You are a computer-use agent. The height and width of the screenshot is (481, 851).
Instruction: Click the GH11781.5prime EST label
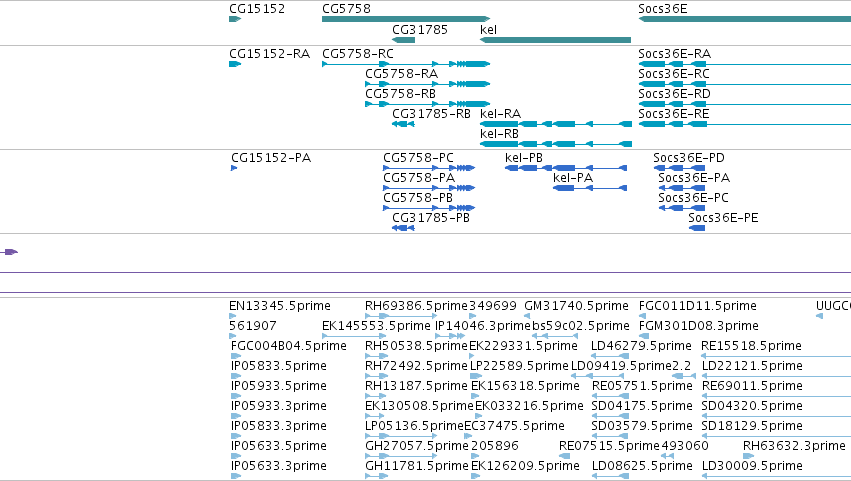pyautogui.click(x=417, y=467)
